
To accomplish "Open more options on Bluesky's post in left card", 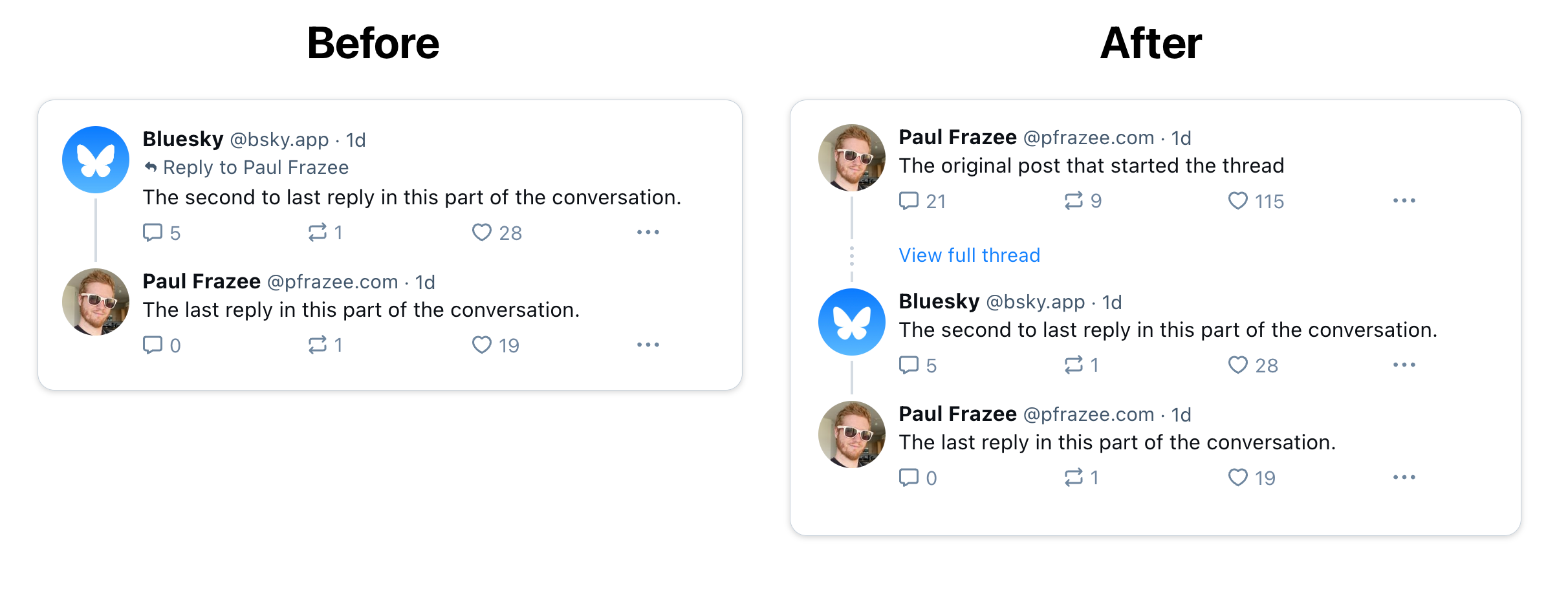I will (x=648, y=232).
